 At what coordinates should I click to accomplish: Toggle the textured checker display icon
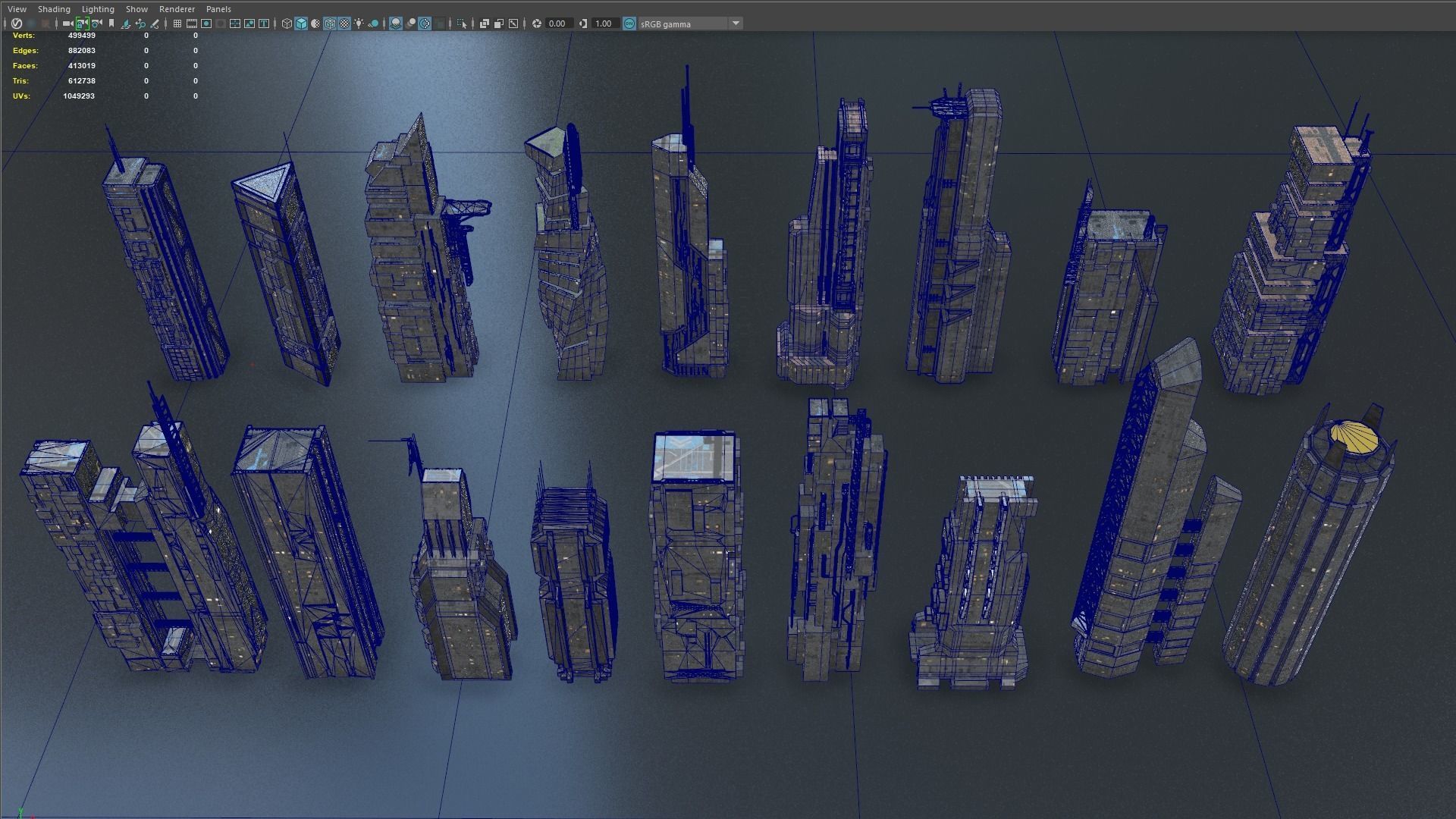(x=344, y=24)
